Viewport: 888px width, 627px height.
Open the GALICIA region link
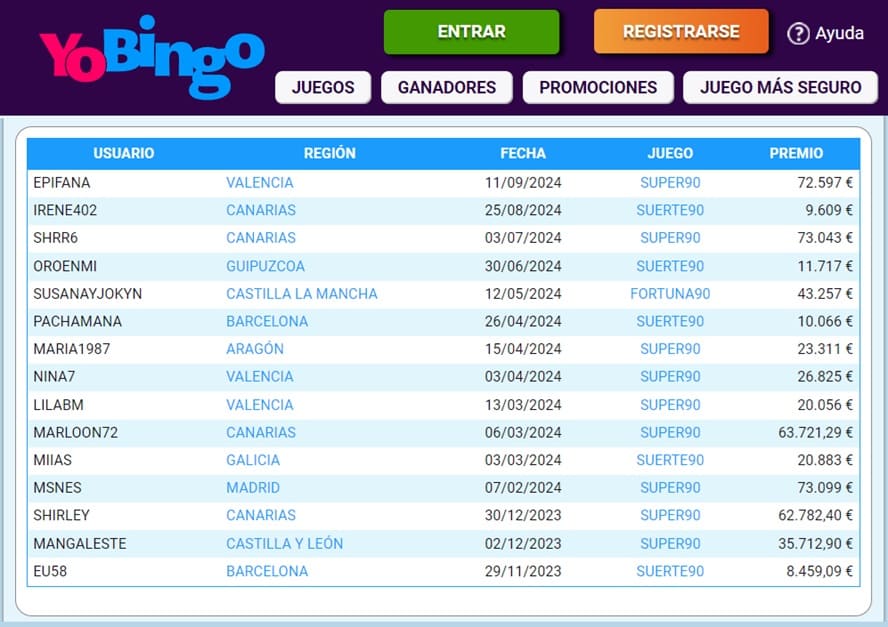(253, 459)
